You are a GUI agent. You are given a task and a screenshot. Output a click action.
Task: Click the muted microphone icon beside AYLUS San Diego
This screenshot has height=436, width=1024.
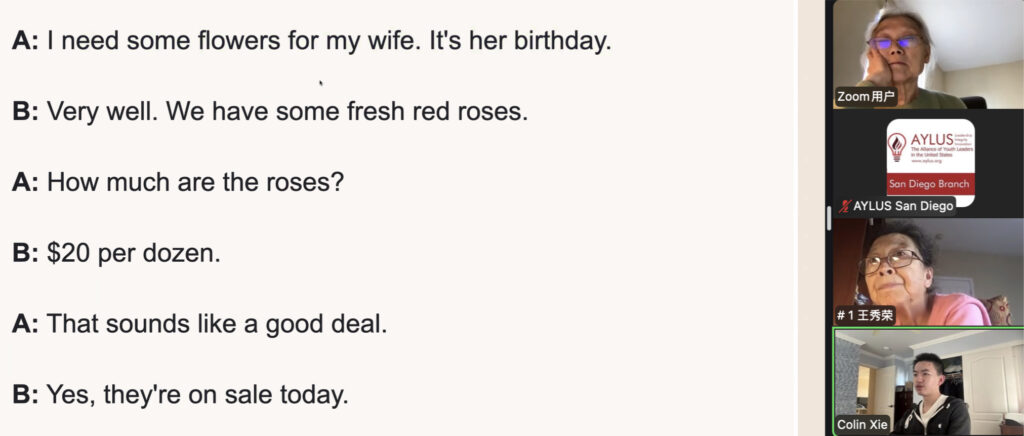tap(844, 206)
